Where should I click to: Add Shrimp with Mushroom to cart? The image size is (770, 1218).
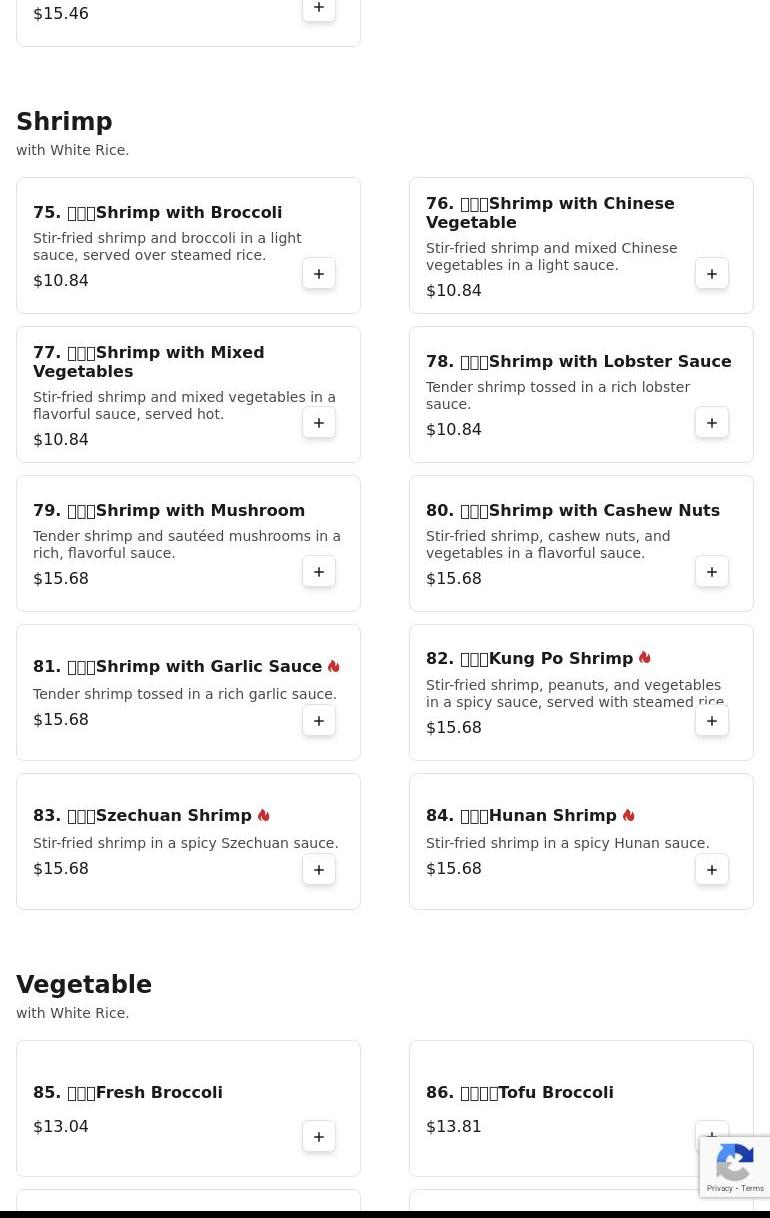(319, 572)
